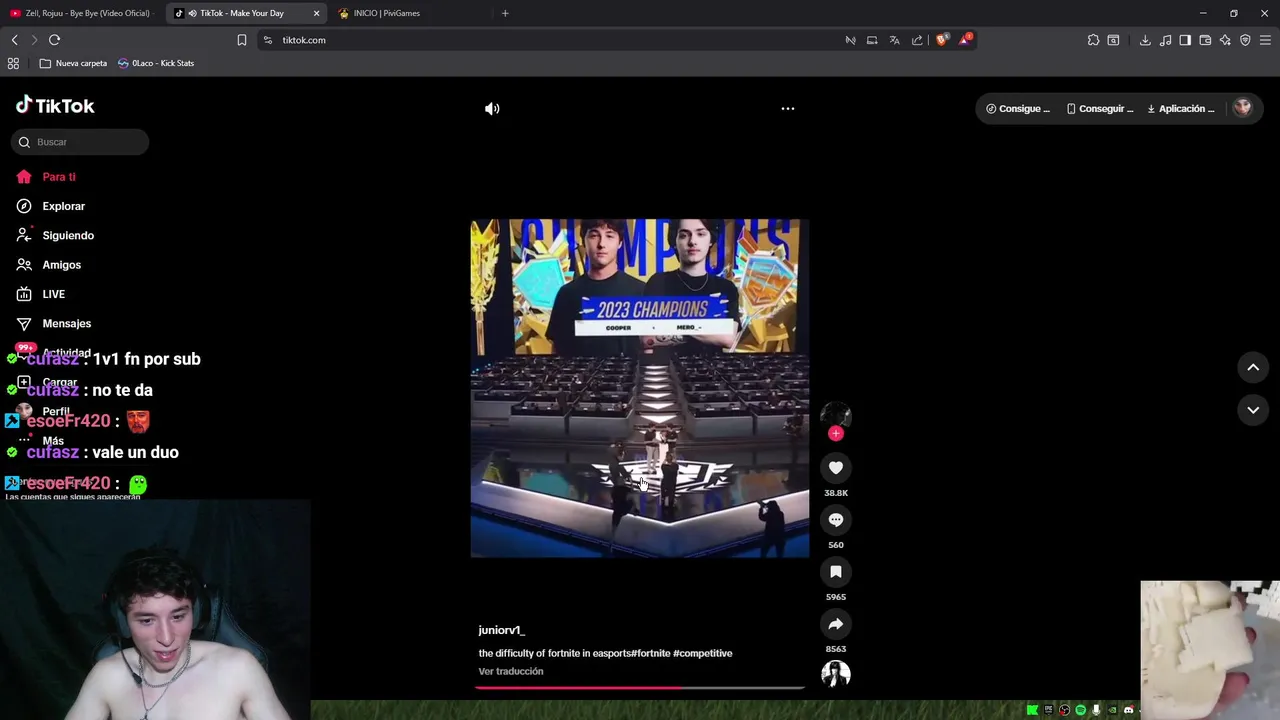
Task: Open the Leo AI sparkle icon
Action: pyautogui.click(x=1225, y=40)
